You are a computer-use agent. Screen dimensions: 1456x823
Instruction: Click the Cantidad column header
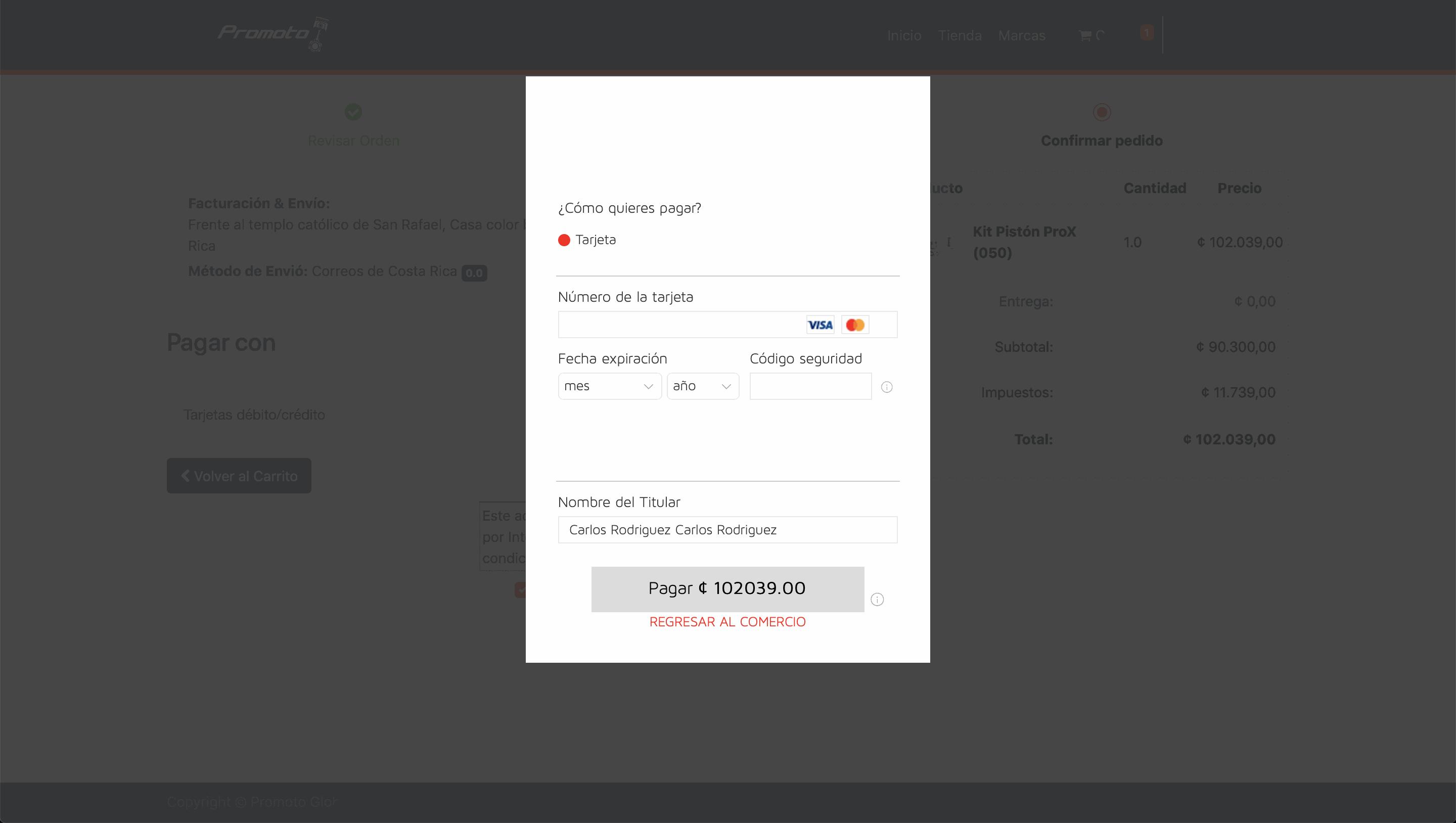coord(1154,188)
